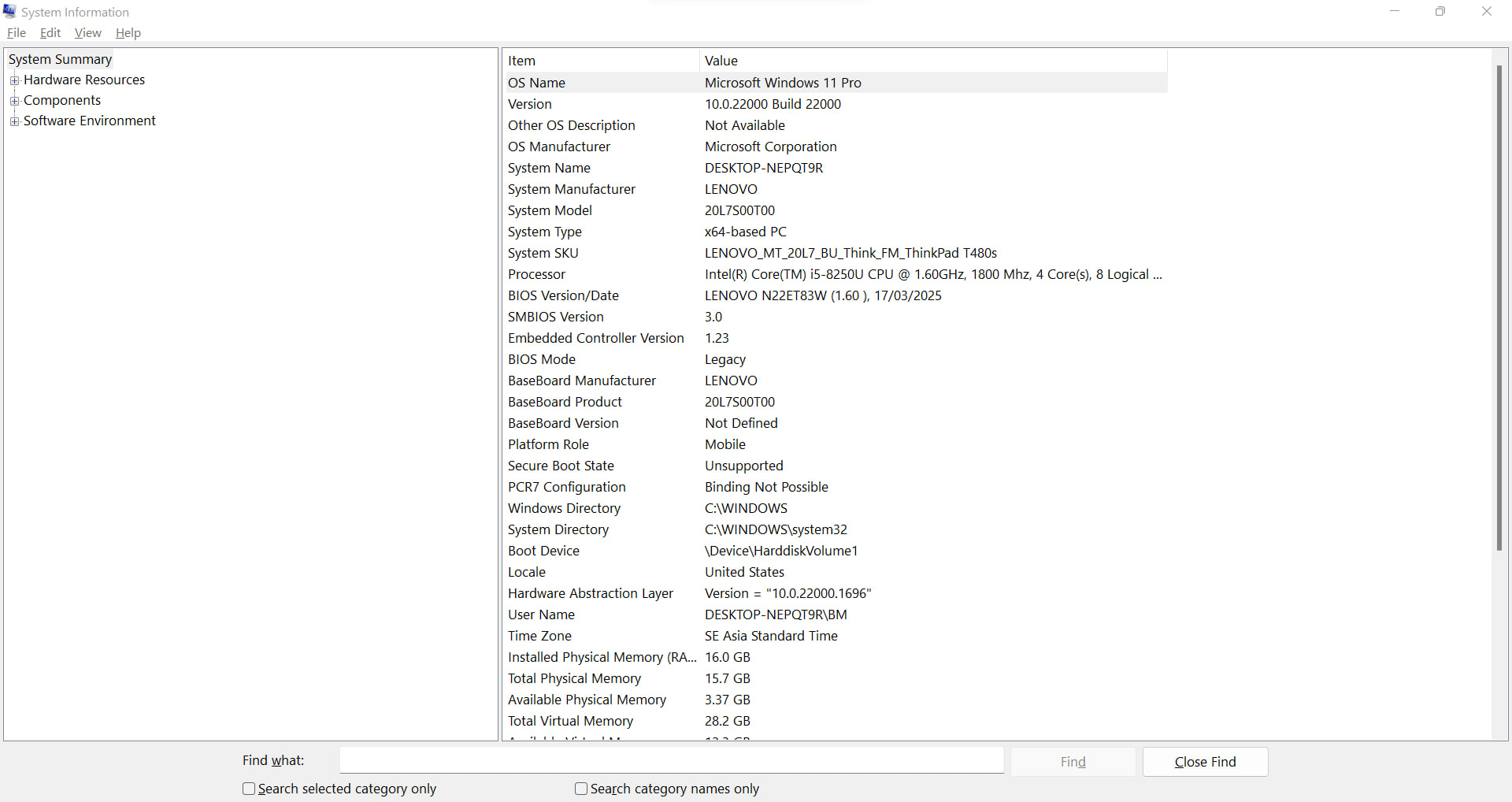Select the BIOS Version/Date row
Viewport: 1512px width, 802px height.
836,295
